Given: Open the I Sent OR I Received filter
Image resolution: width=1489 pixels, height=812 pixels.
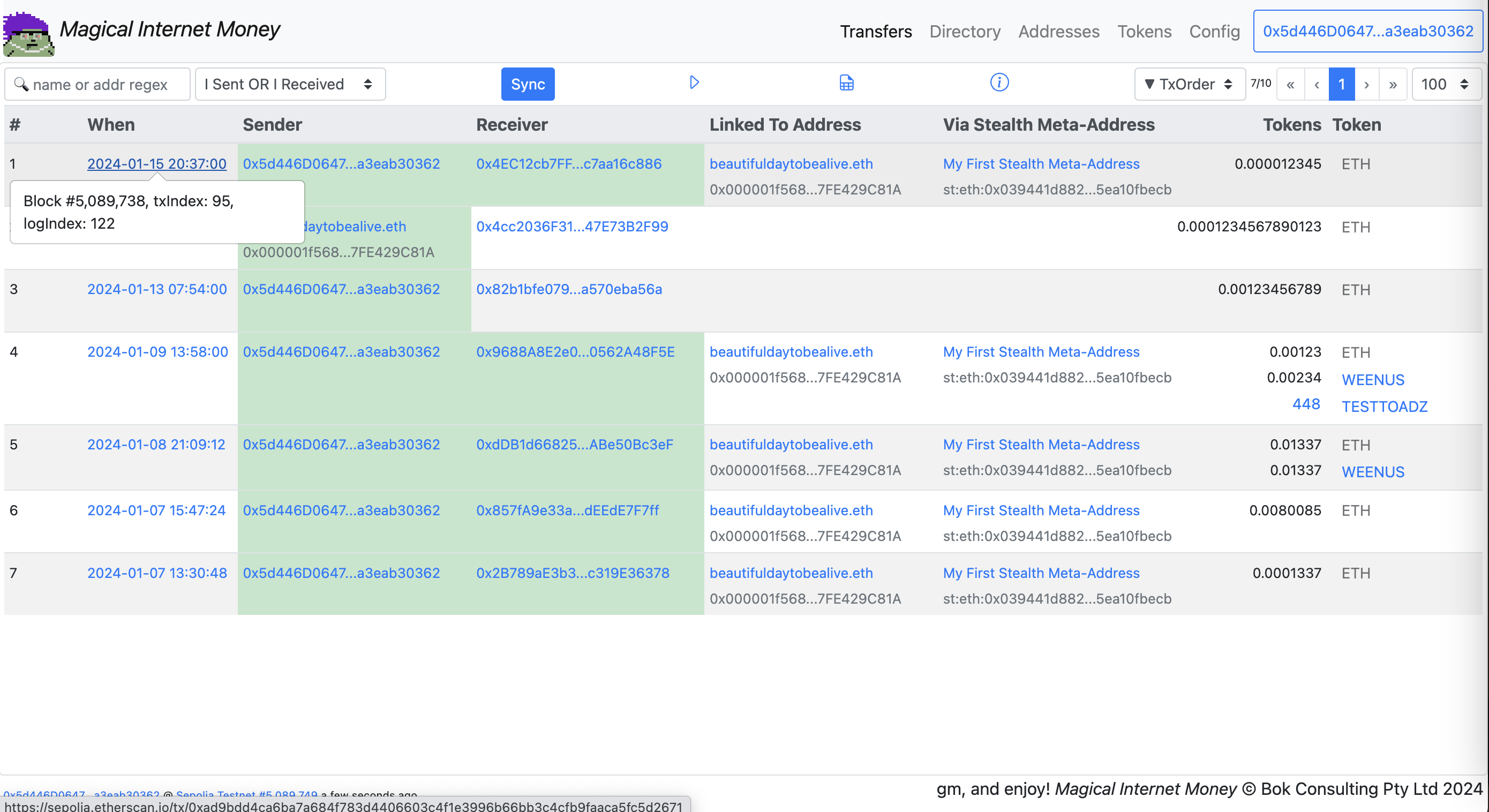Looking at the screenshot, I should (x=290, y=85).
